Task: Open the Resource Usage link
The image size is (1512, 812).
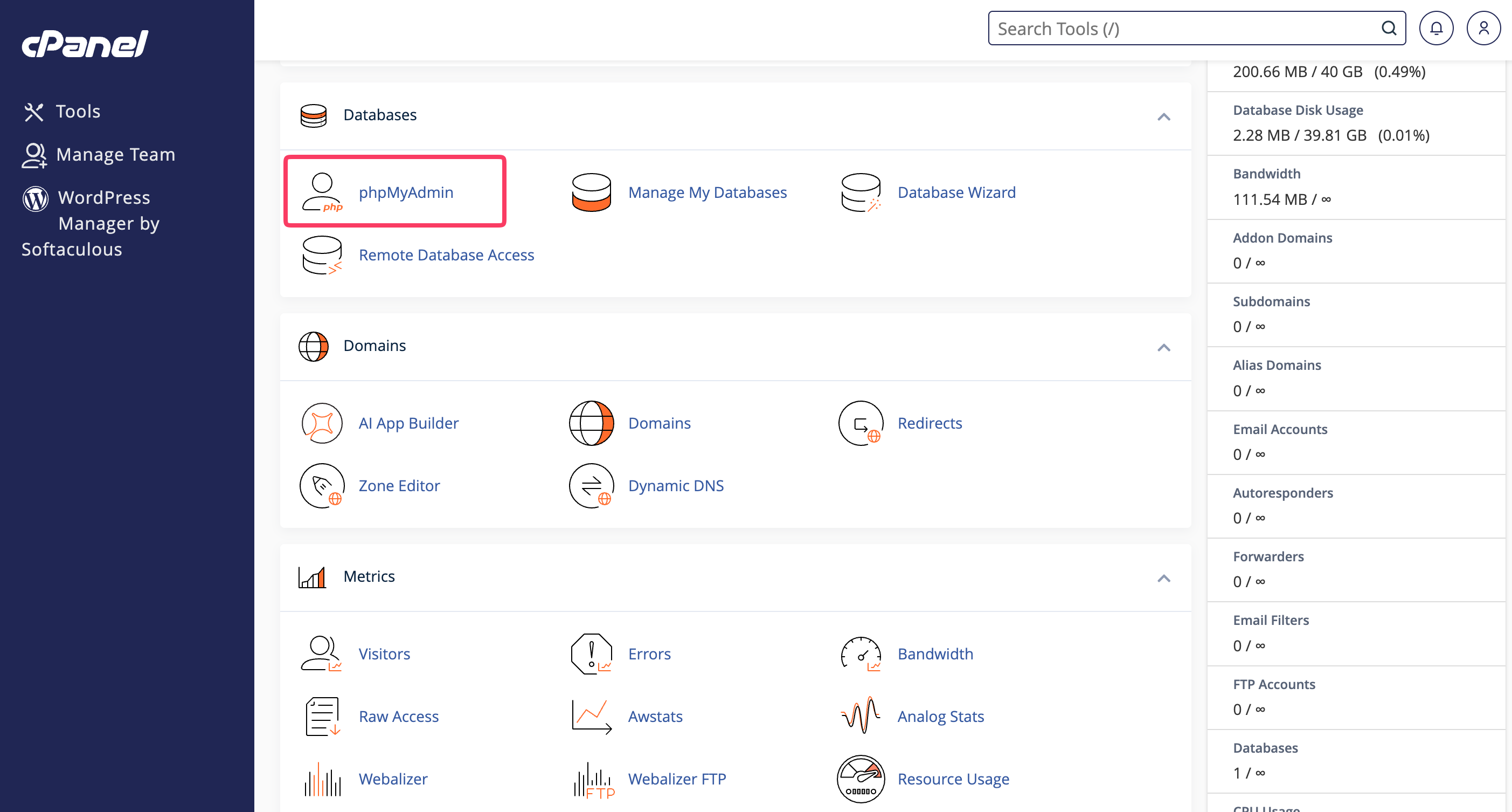Action: 953,779
